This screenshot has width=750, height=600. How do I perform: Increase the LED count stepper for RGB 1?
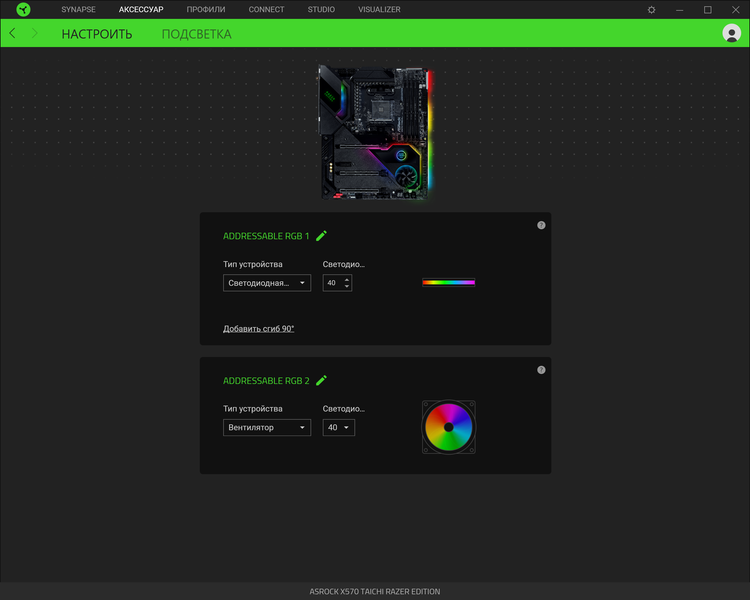pos(347,279)
